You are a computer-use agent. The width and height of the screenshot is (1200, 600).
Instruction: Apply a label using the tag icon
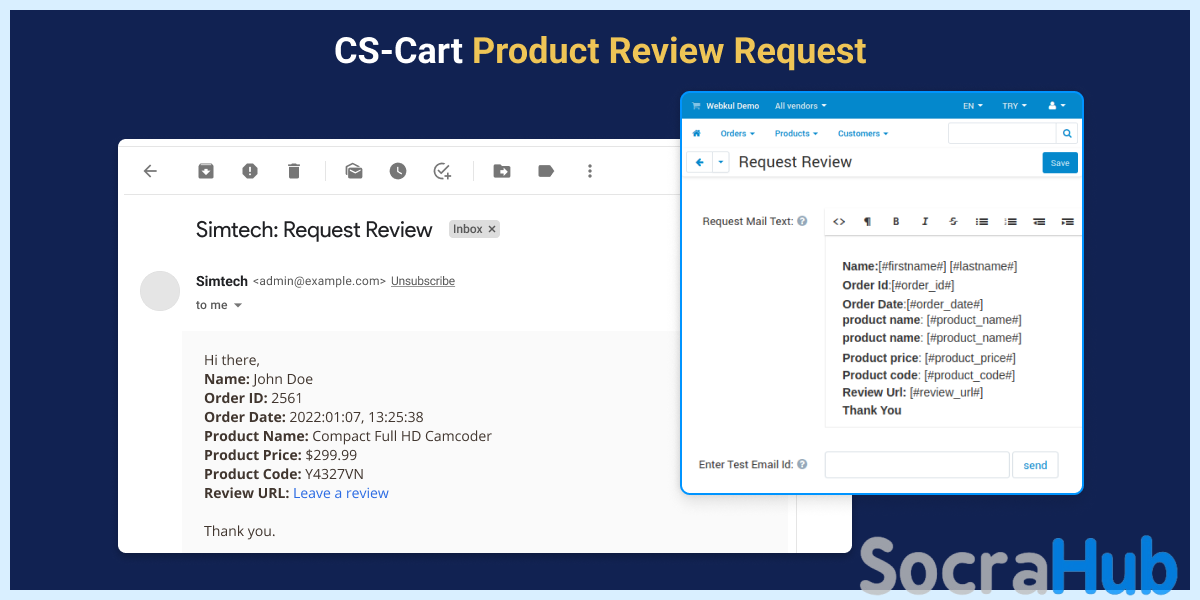[546, 171]
